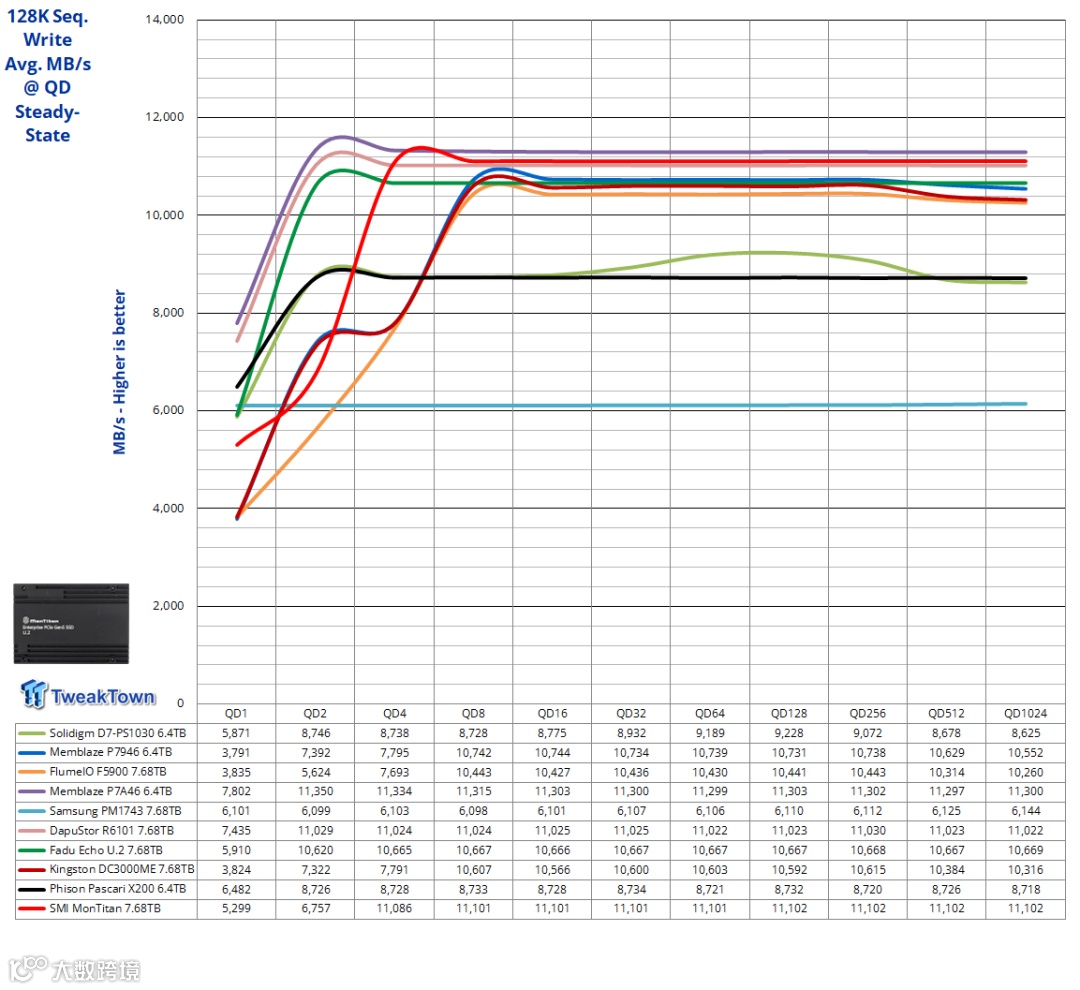Click the TweakTown logo
This screenshot has height=990, width=1080.
[x=87, y=695]
